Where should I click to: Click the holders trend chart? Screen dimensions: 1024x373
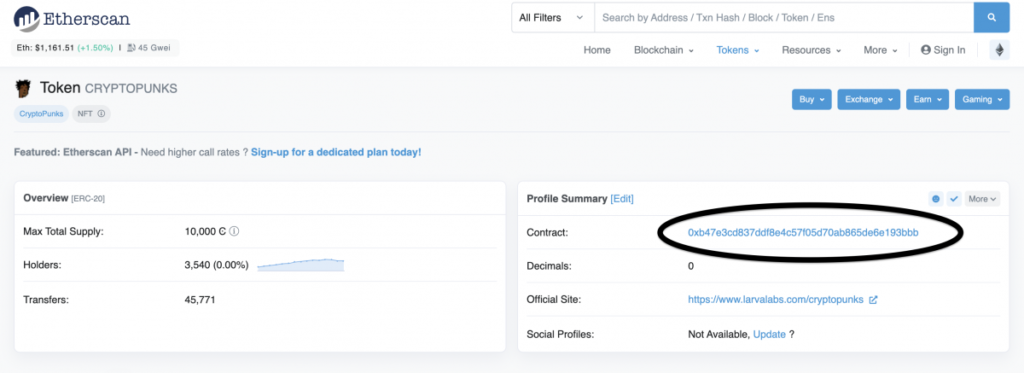pyautogui.click(x=300, y=265)
